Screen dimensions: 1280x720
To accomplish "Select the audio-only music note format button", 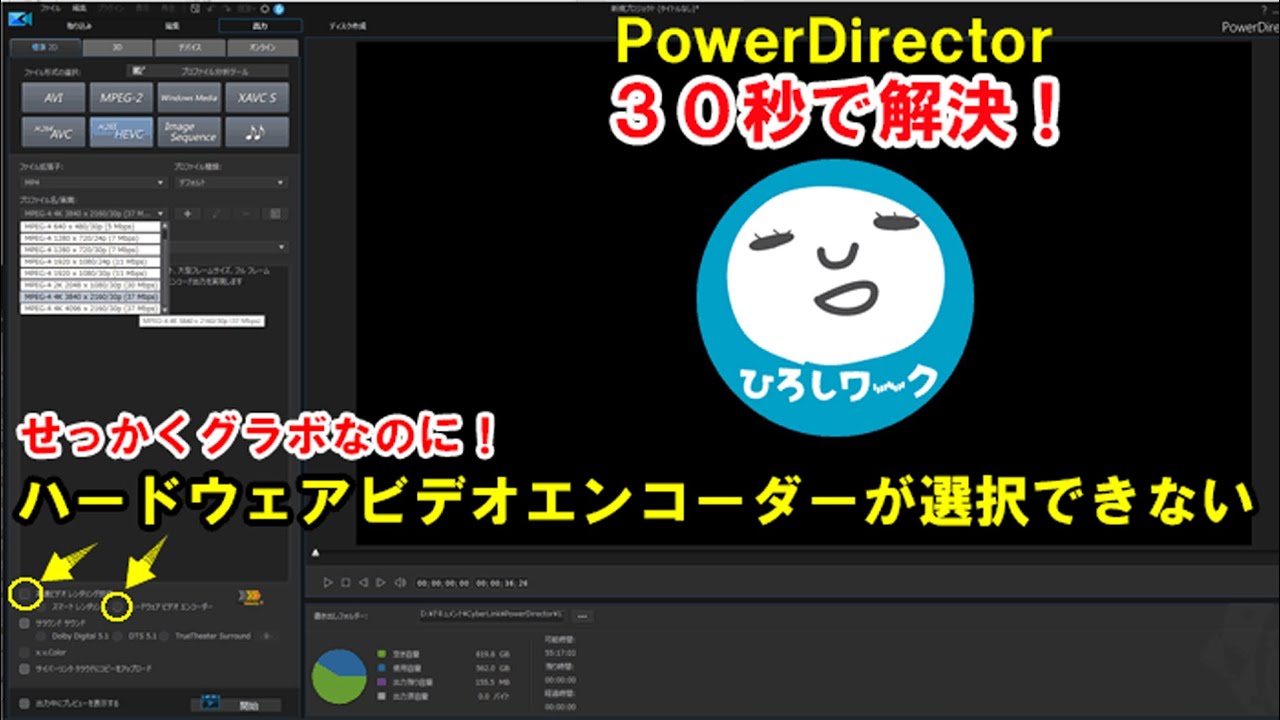I will 257,133.
